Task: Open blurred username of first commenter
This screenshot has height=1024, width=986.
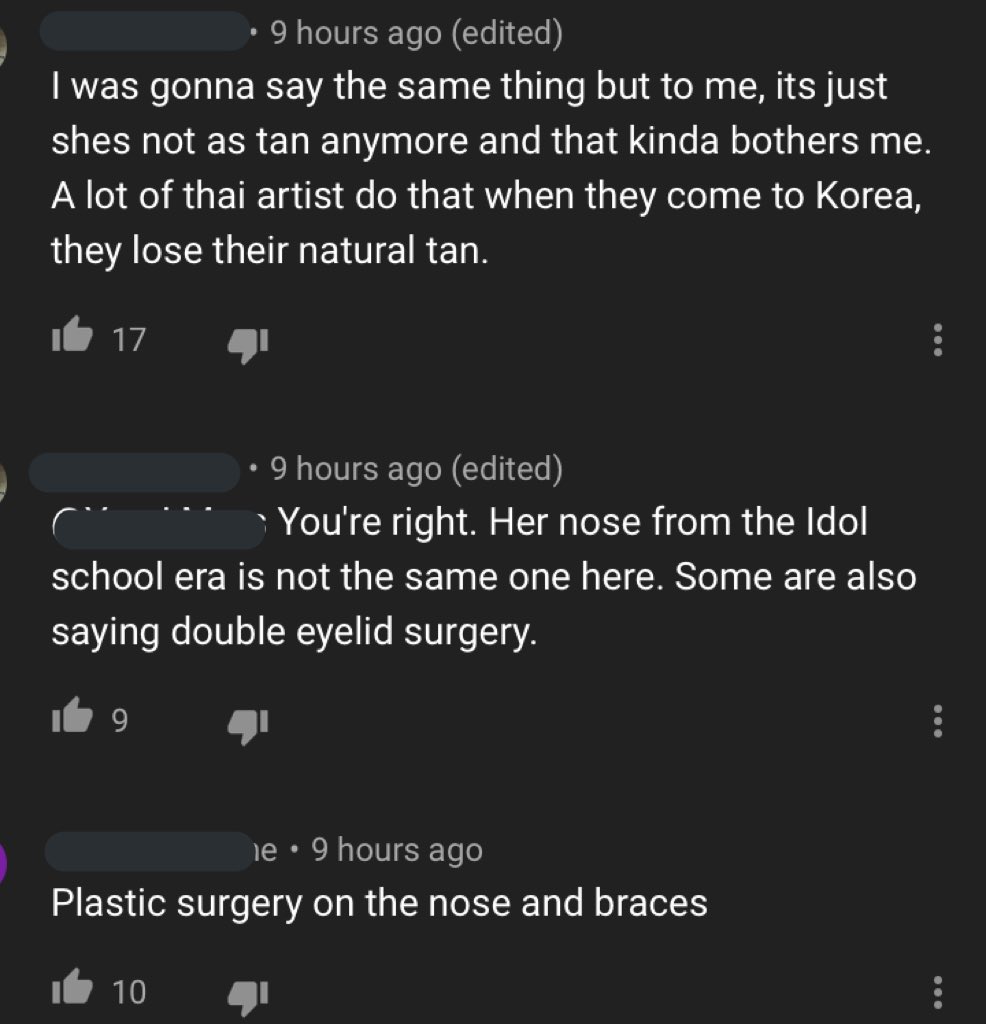Action: [145, 31]
